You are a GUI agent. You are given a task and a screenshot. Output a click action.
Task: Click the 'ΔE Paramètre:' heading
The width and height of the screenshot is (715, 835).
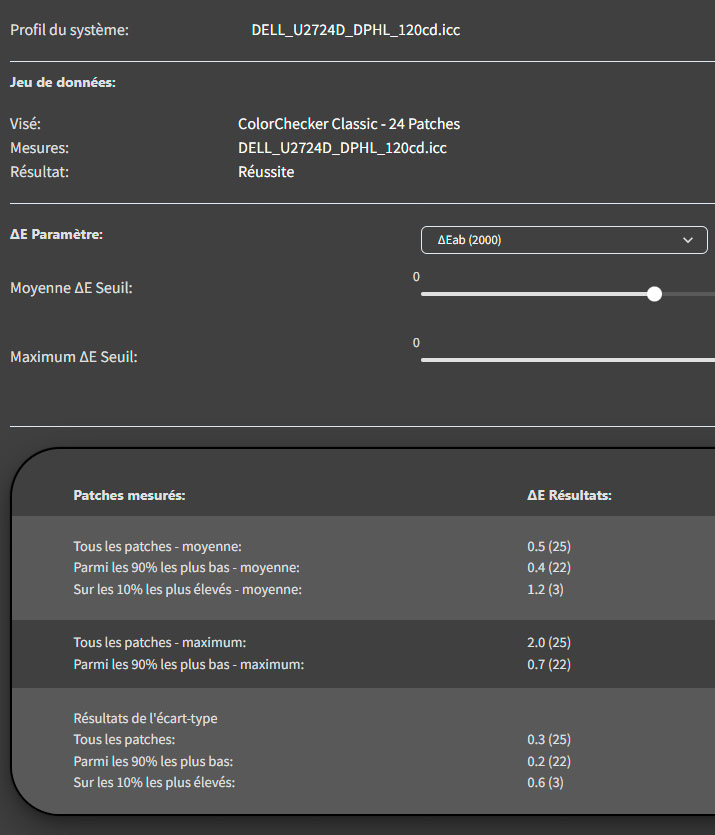click(x=56, y=234)
